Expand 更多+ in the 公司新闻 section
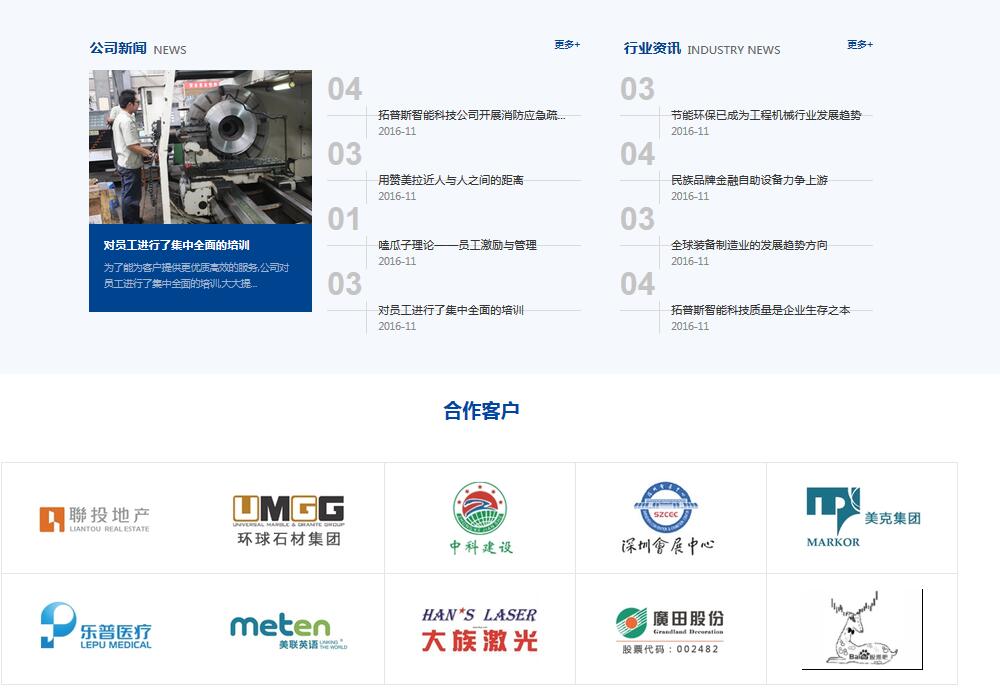Screen dimensions: 1000x698 pos(567,45)
